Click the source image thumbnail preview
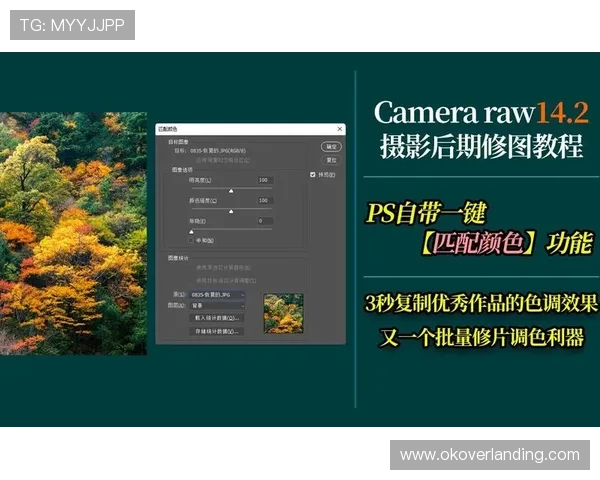600x480 pixels. click(x=284, y=313)
